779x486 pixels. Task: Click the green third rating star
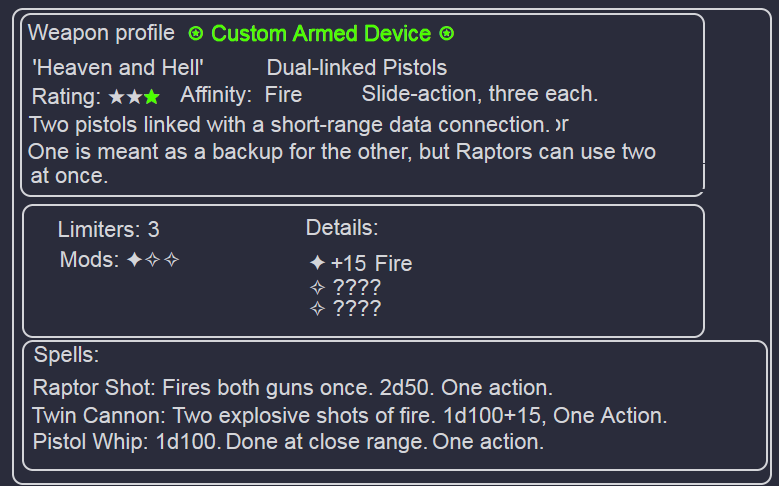[152, 97]
